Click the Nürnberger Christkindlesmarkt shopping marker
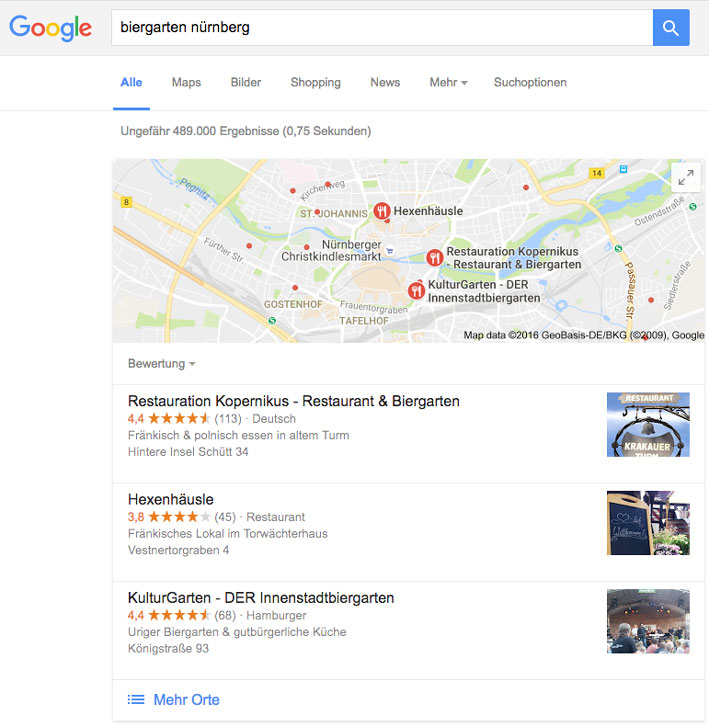The width and height of the screenshot is (709, 727). coord(390,251)
